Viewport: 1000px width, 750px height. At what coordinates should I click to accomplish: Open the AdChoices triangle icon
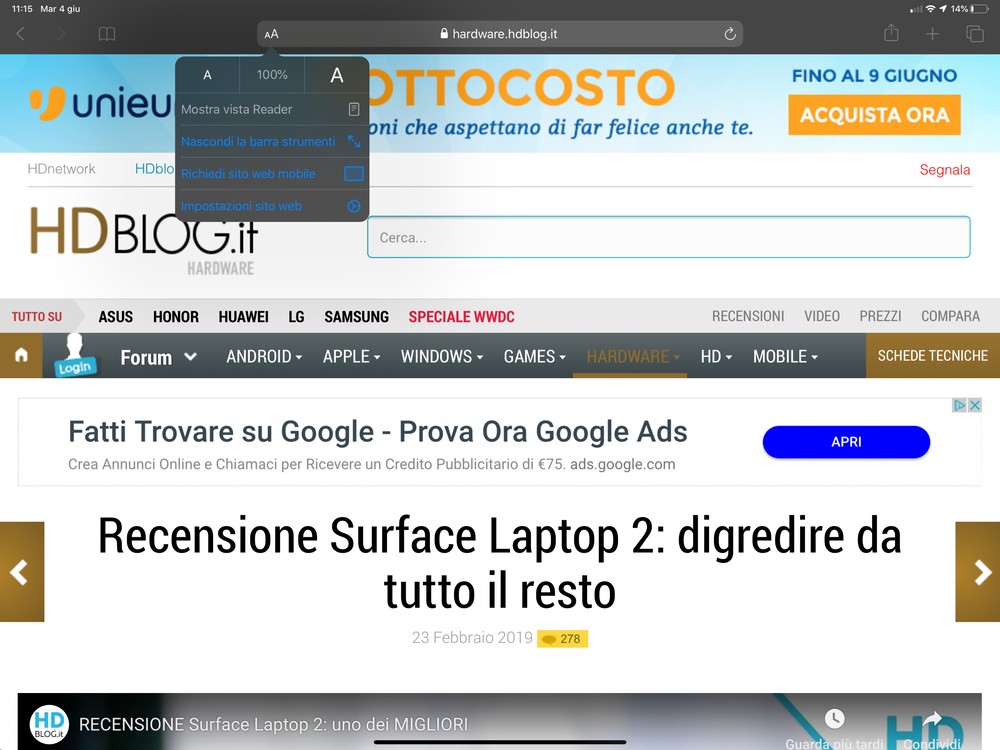coord(959,405)
